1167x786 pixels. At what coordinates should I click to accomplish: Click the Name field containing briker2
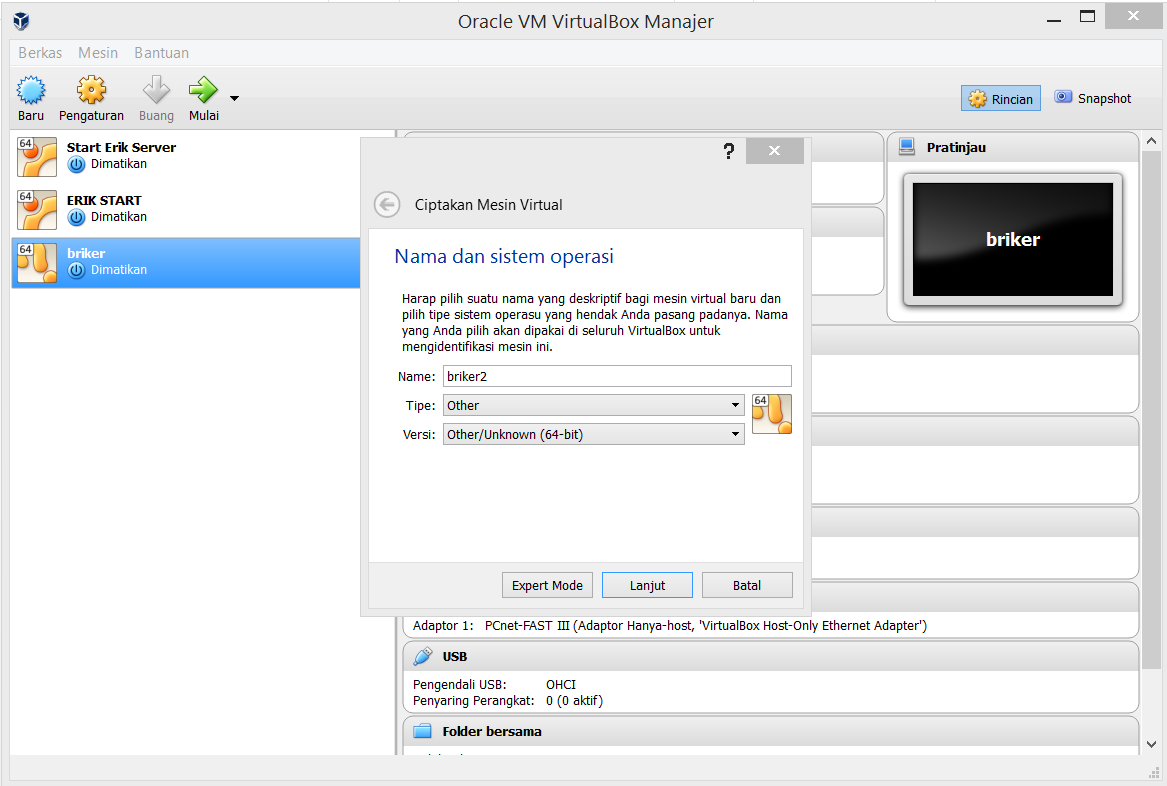617,376
